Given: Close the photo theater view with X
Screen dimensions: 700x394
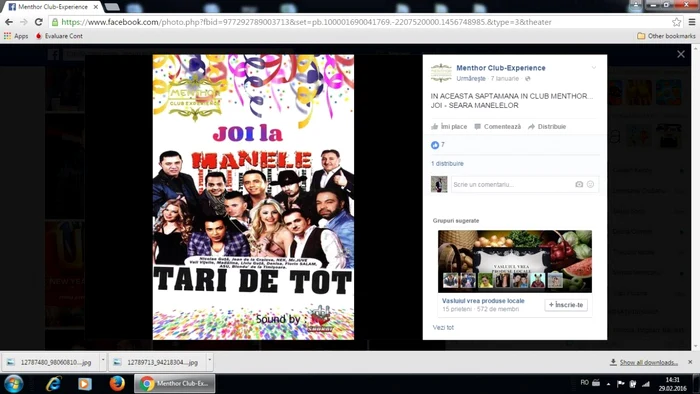Looking at the screenshot, I should (681, 54).
